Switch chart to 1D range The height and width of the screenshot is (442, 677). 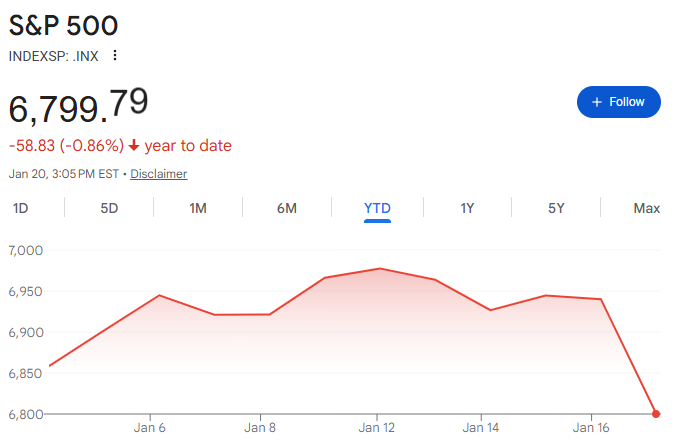[x=20, y=208]
